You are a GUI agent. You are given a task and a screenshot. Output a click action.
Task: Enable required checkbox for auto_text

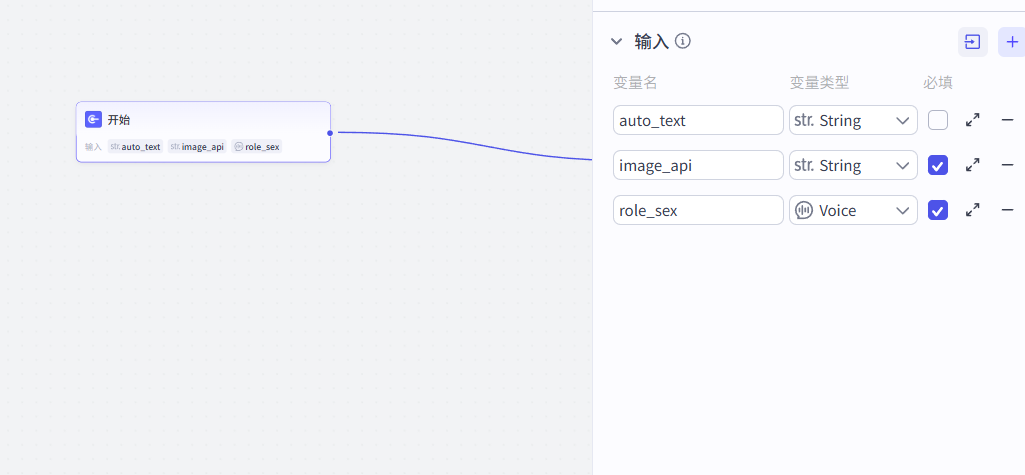(937, 120)
